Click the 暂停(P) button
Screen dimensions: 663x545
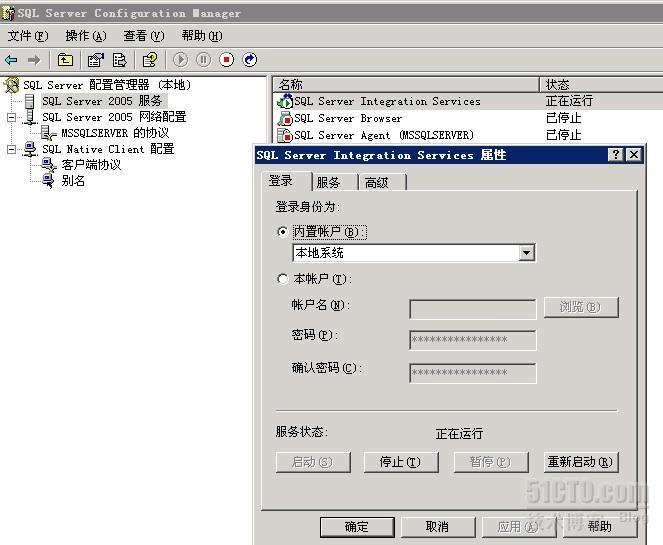coord(490,462)
